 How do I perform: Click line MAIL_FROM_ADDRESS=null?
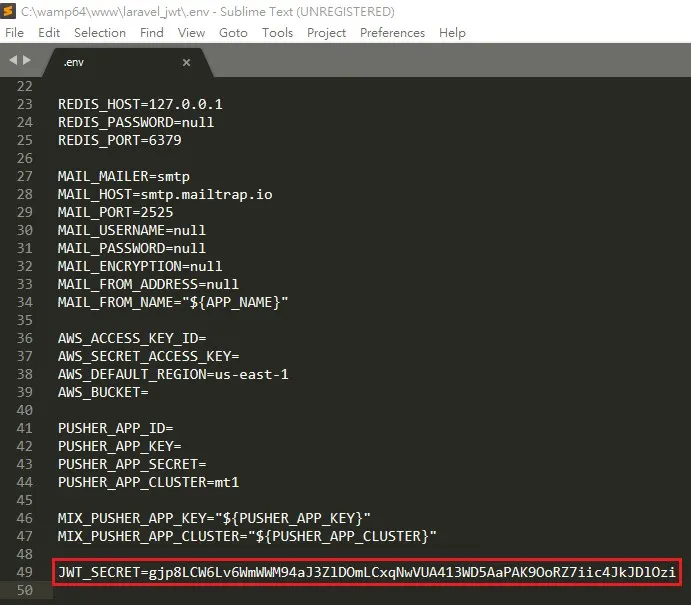(148, 285)
